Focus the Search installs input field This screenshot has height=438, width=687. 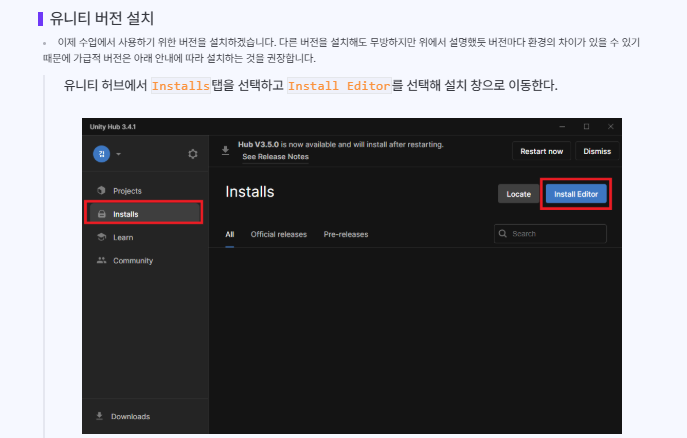(550, 233)
